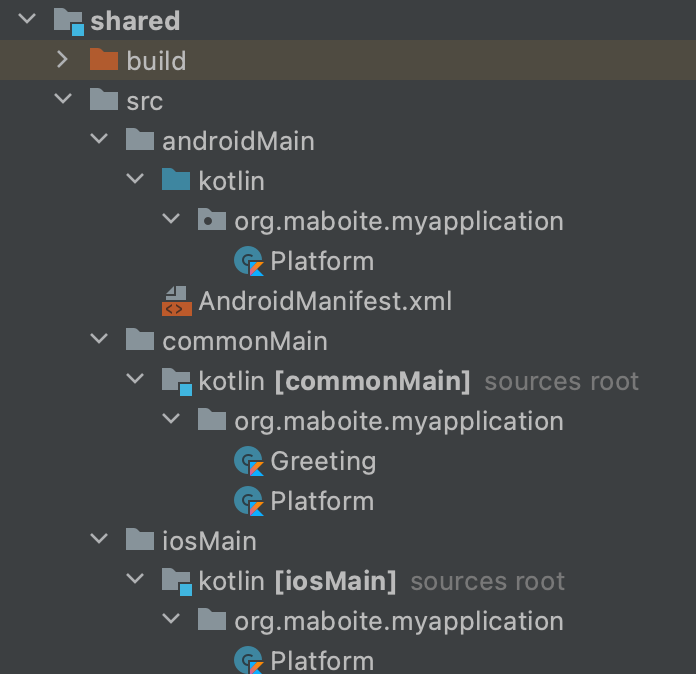The height and width of the screenshot is (674, 696).
Task: Click the package icon under androidMain kotlin
Action: click(x=211, y=220)
